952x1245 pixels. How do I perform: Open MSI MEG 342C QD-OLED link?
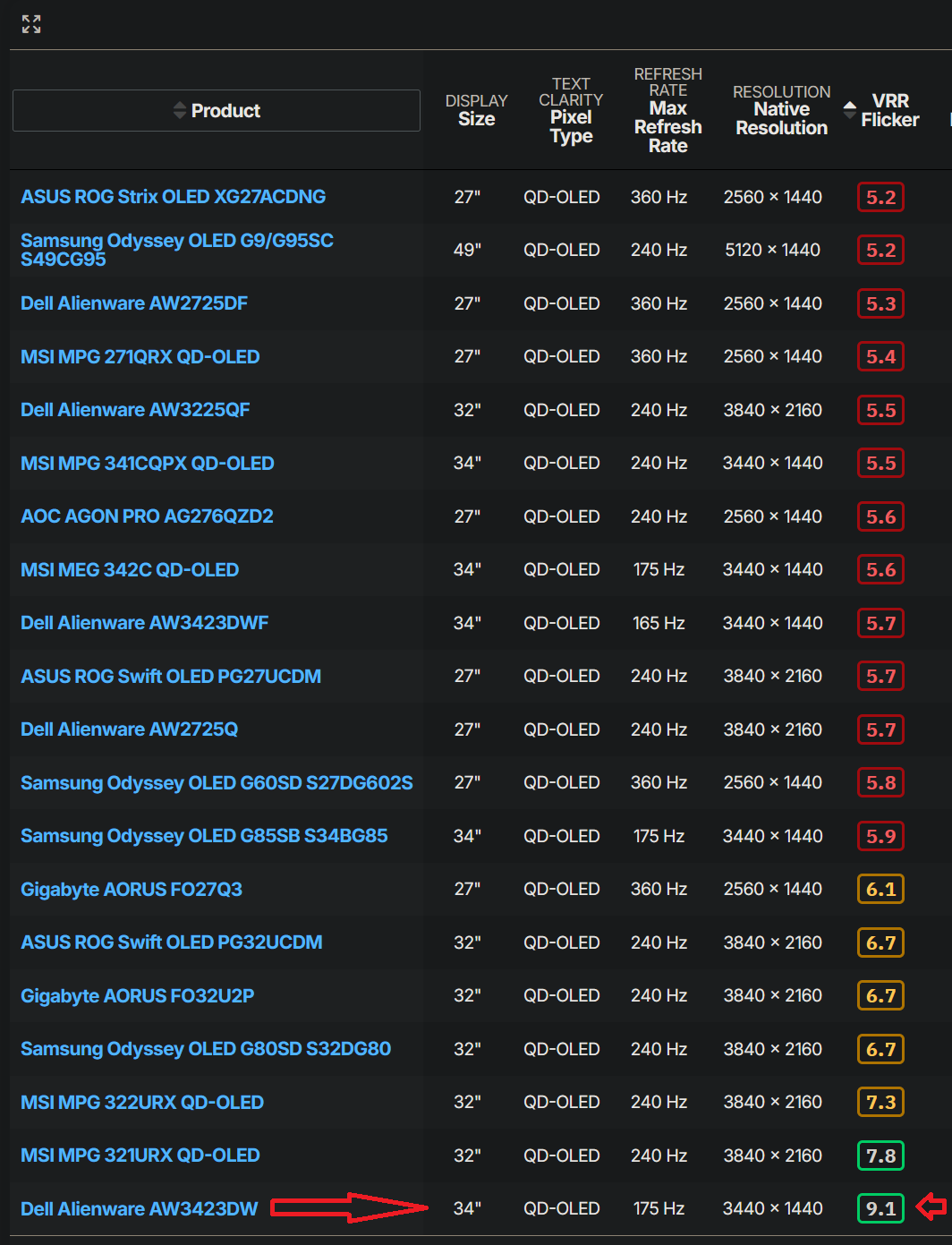[x=130, y=569]
